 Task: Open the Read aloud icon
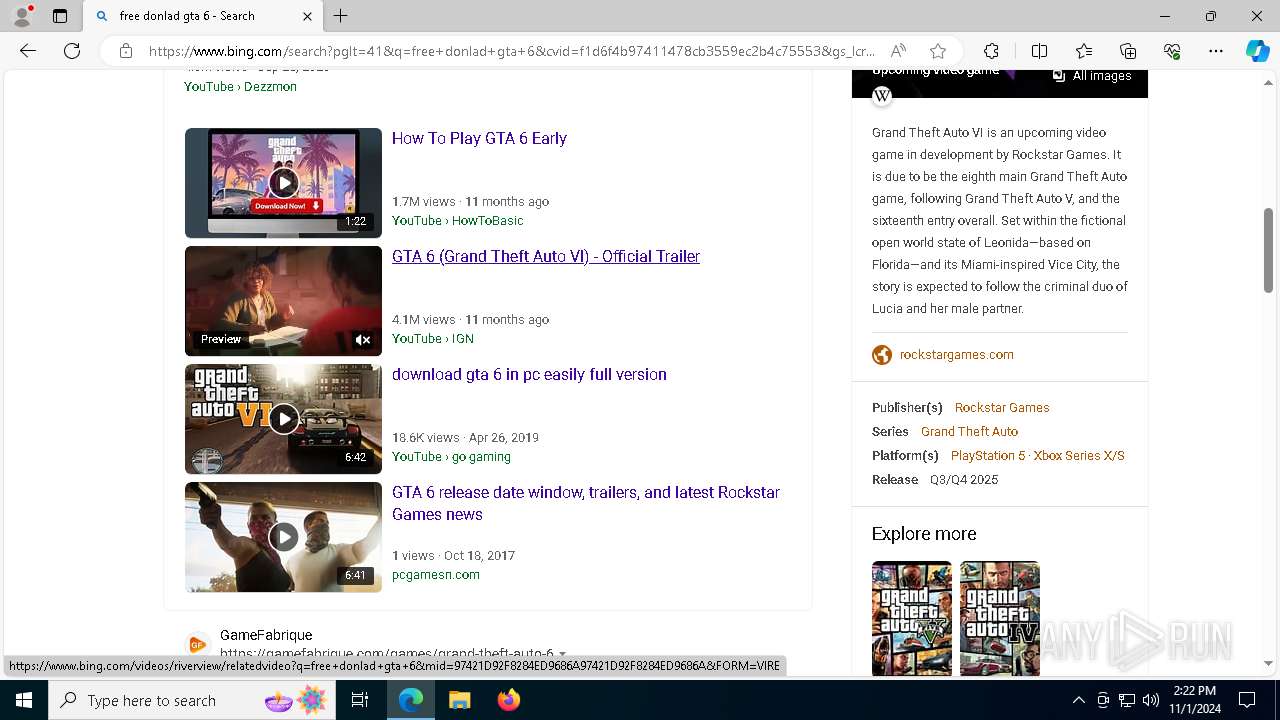(x=898, y=51)
